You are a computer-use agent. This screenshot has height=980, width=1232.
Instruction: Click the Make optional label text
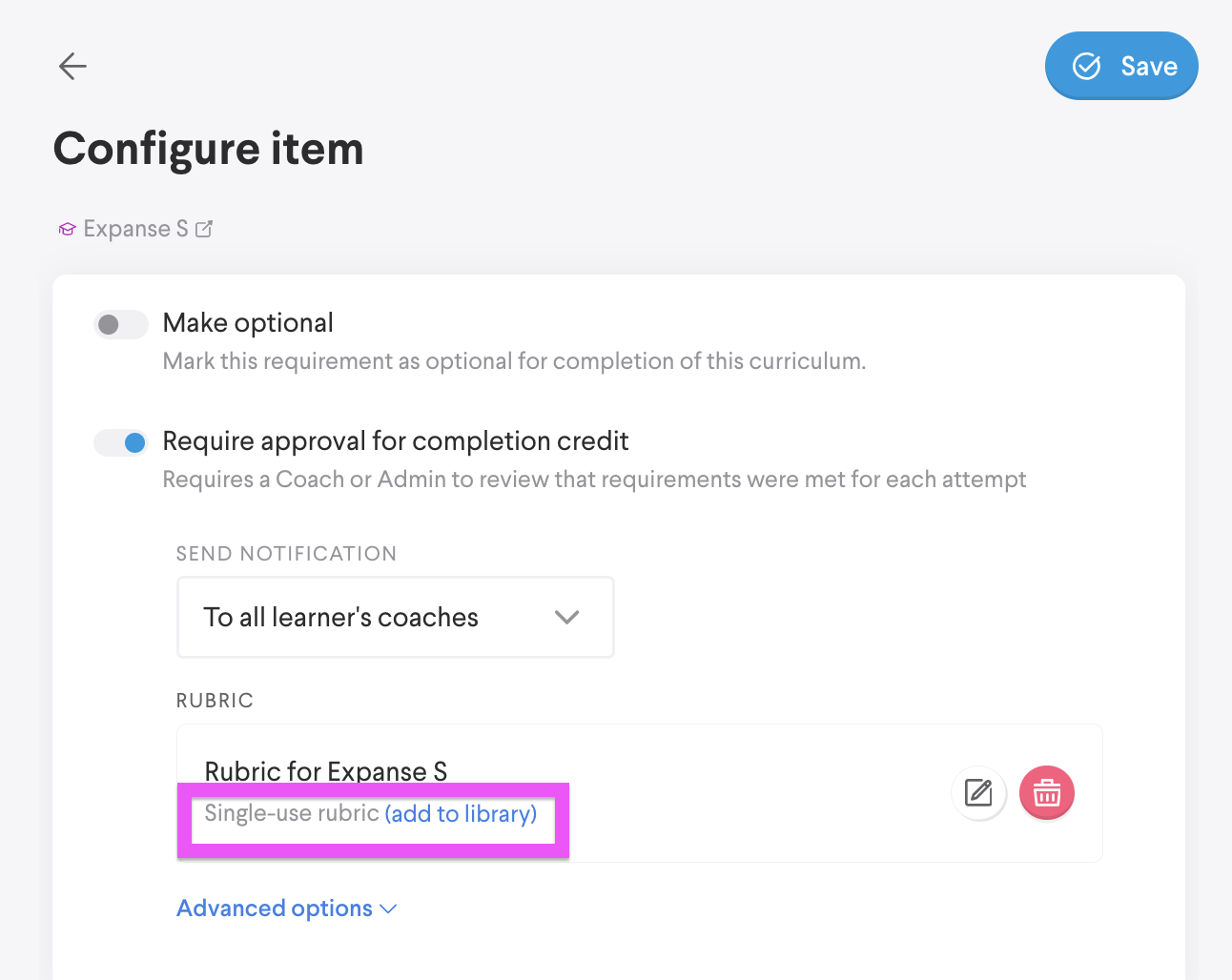pos(248,323)
